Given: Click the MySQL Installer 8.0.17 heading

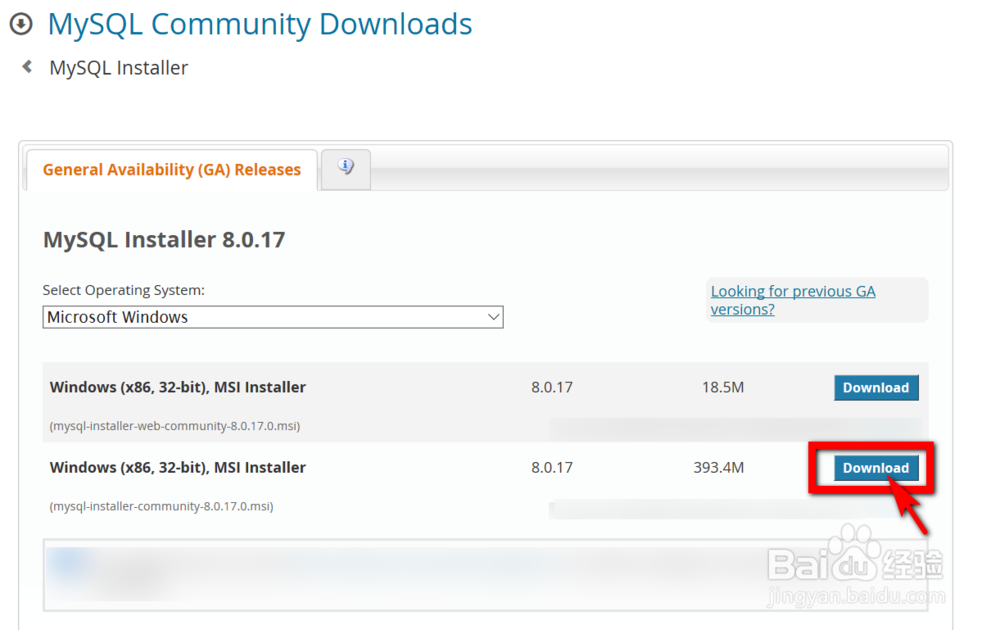Looking at the screenshot, I should 164,240.
